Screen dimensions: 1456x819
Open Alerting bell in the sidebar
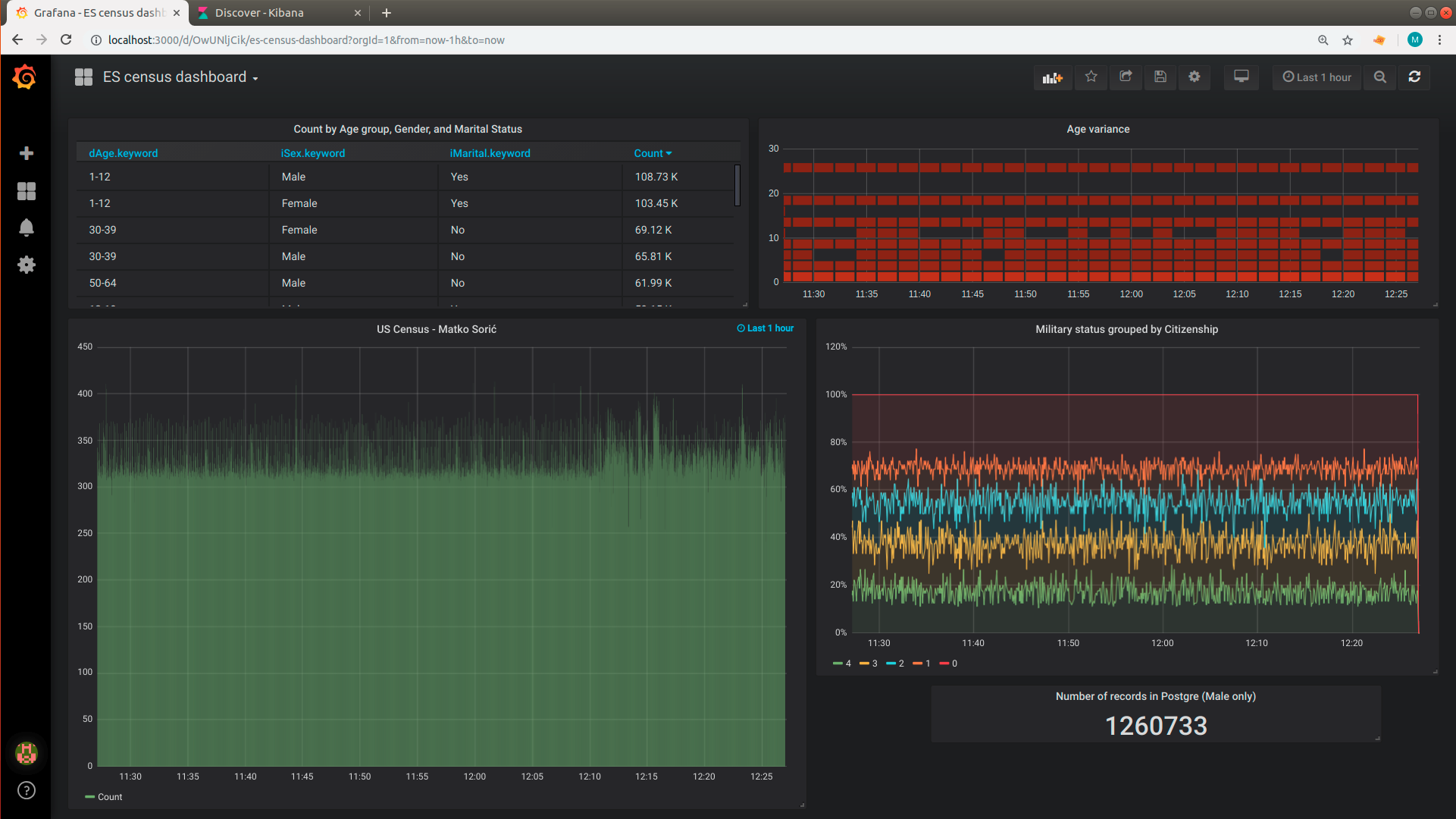[x=27, y=227]
